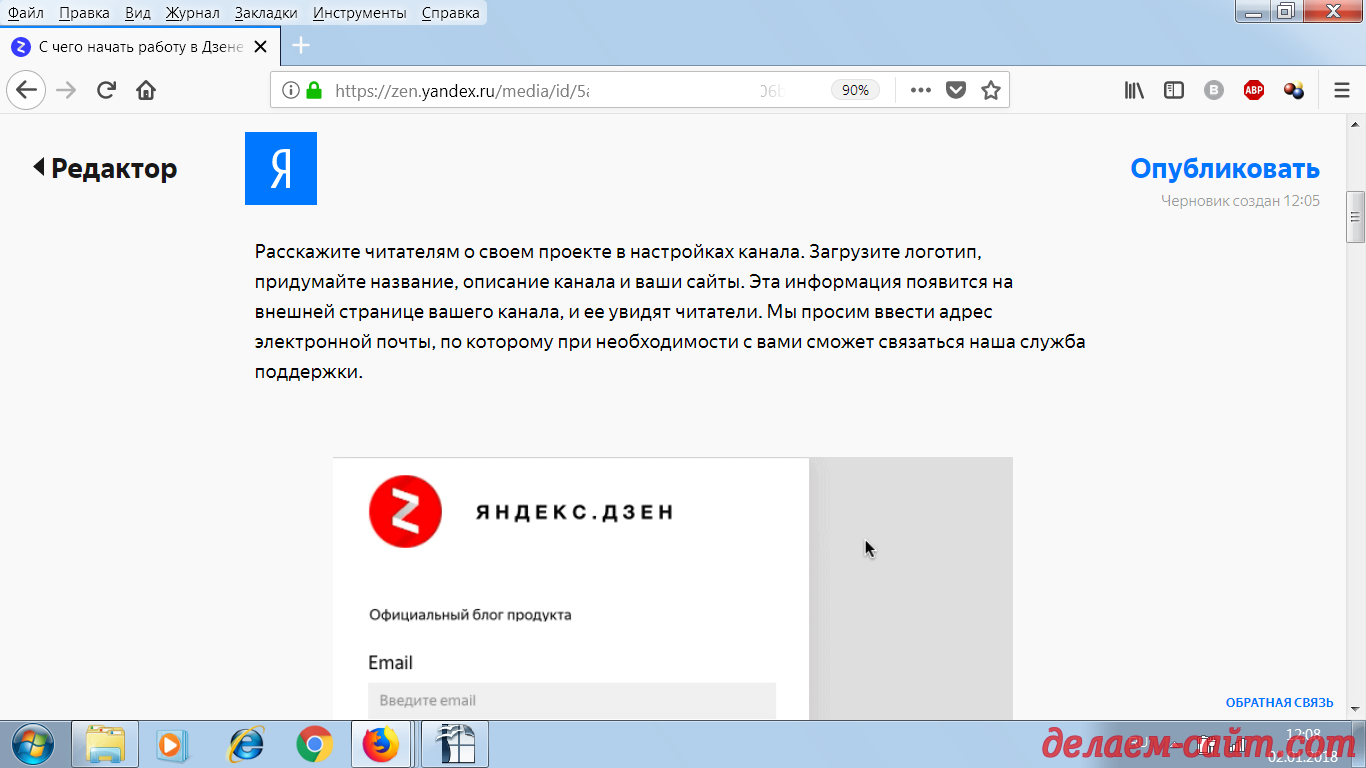Click the vertical page scrollbar thumb

click(x=1356, y=217)
